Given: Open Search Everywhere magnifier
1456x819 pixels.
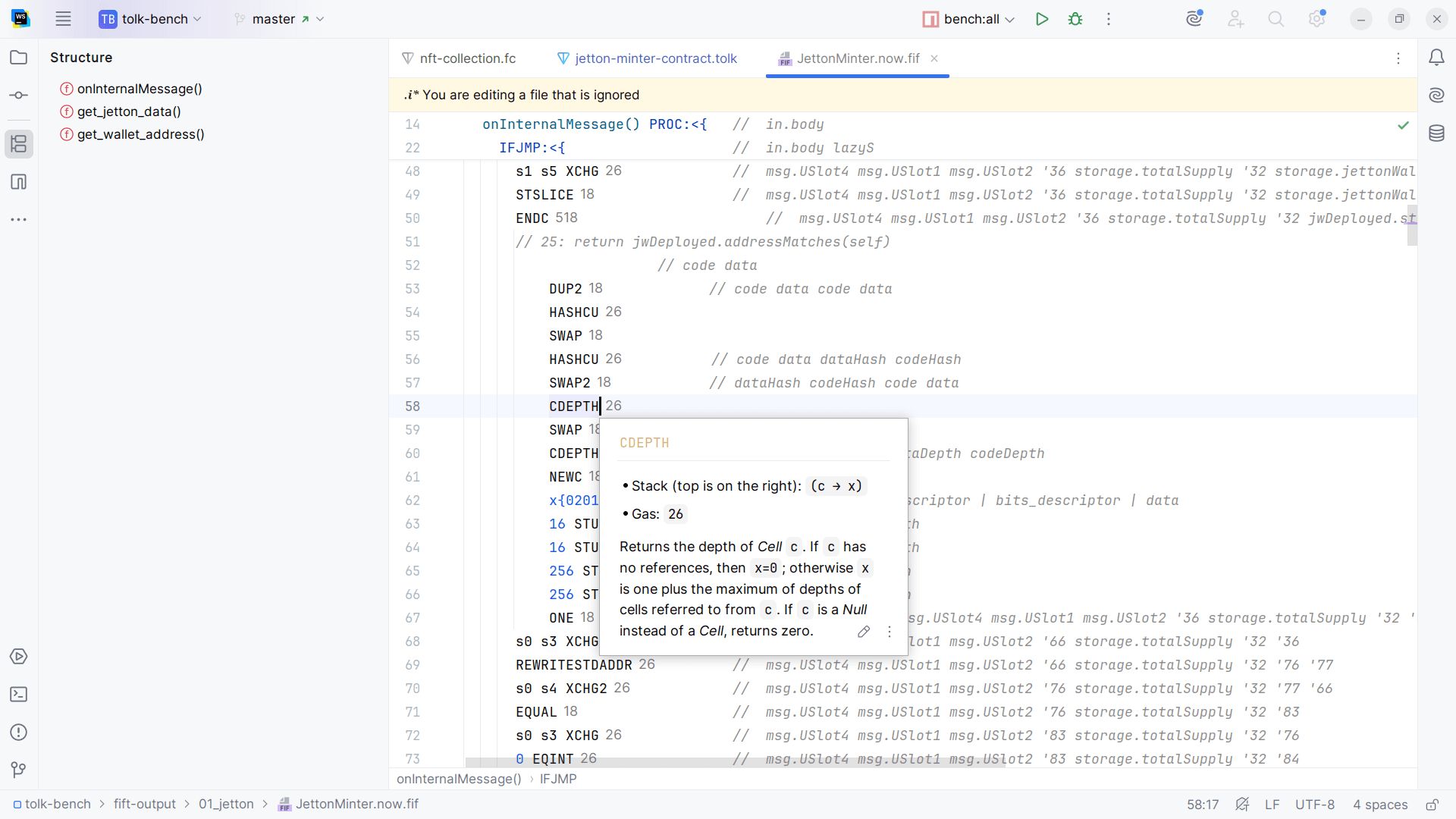Looking at the screenshot, I should [1276, 19].
